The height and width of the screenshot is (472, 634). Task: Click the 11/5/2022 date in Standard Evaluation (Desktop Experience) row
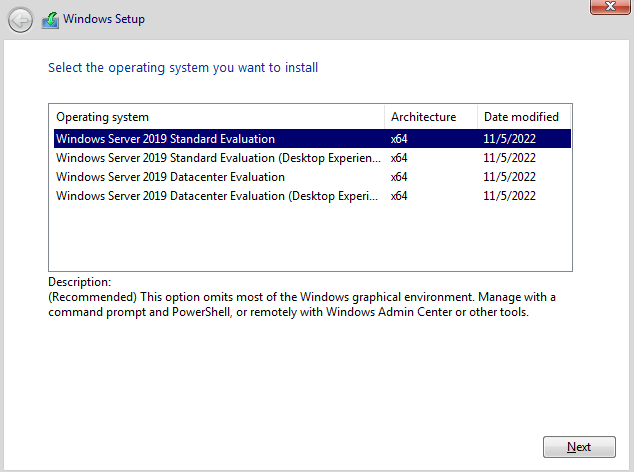[509, 158]
